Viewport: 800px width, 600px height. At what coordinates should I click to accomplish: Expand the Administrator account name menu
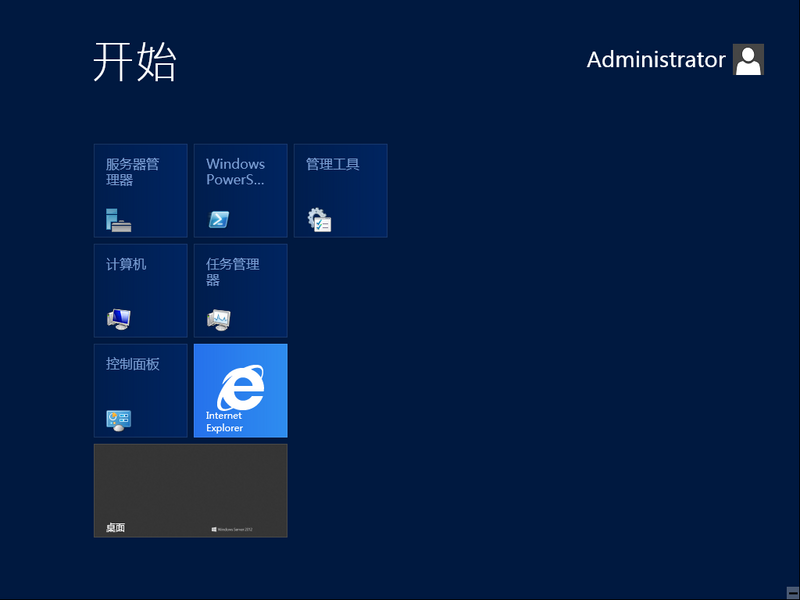tap(655, 60)
